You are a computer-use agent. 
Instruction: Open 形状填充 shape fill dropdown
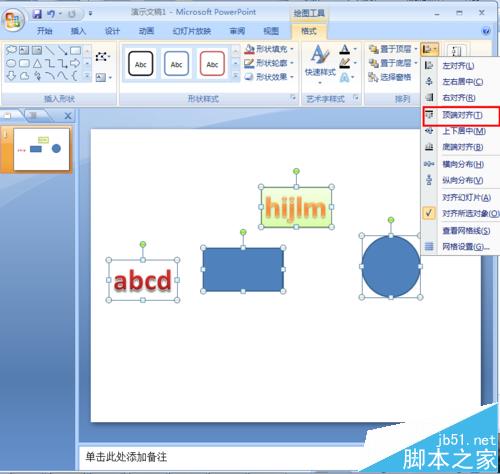click(x=269, y=49)
